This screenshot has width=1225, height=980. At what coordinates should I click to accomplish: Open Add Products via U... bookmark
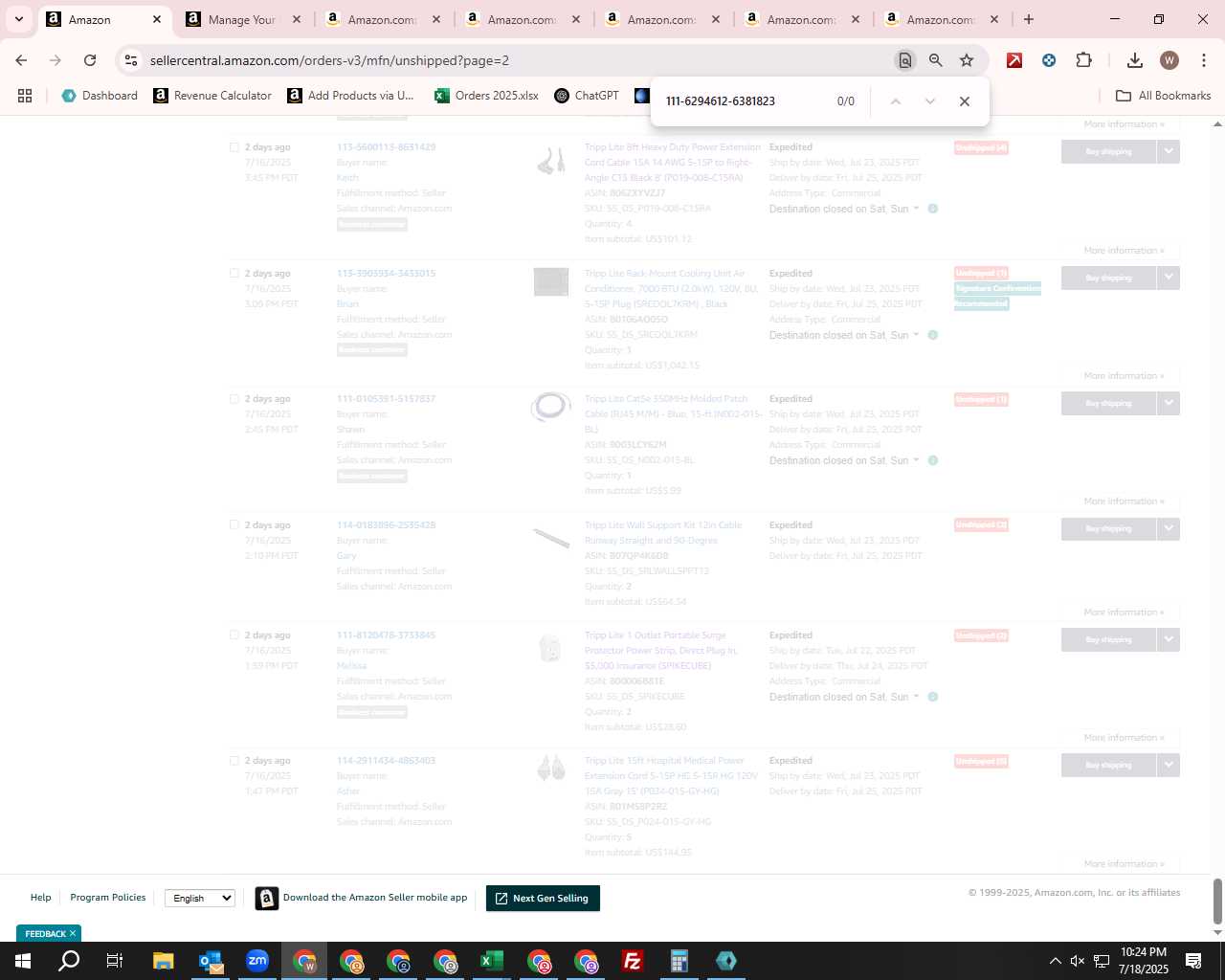(350, 96)
